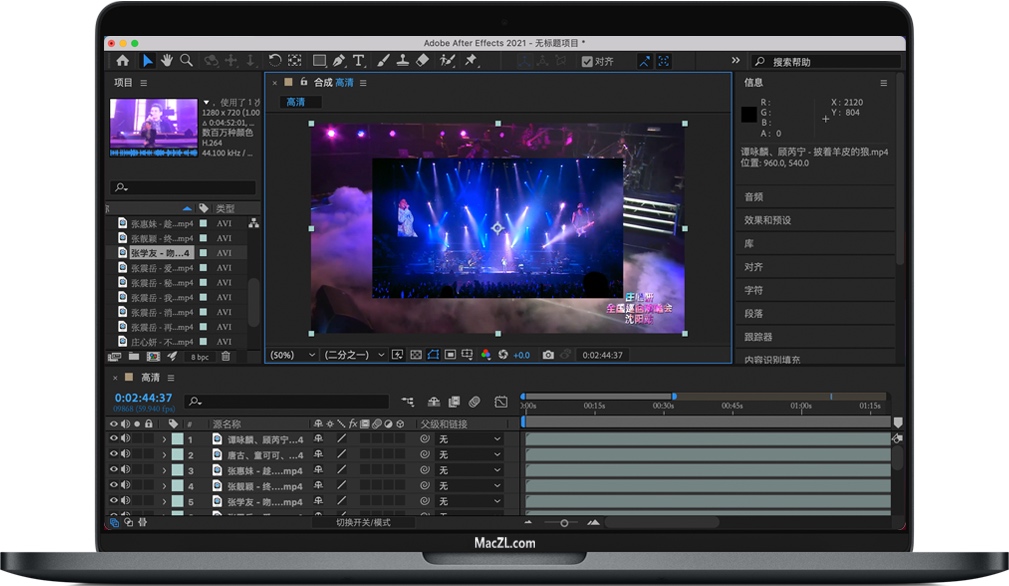This screenshot has height=586, width=1009.
Task: Select the Hand tool in toolbar
Action: click(167, 61)
